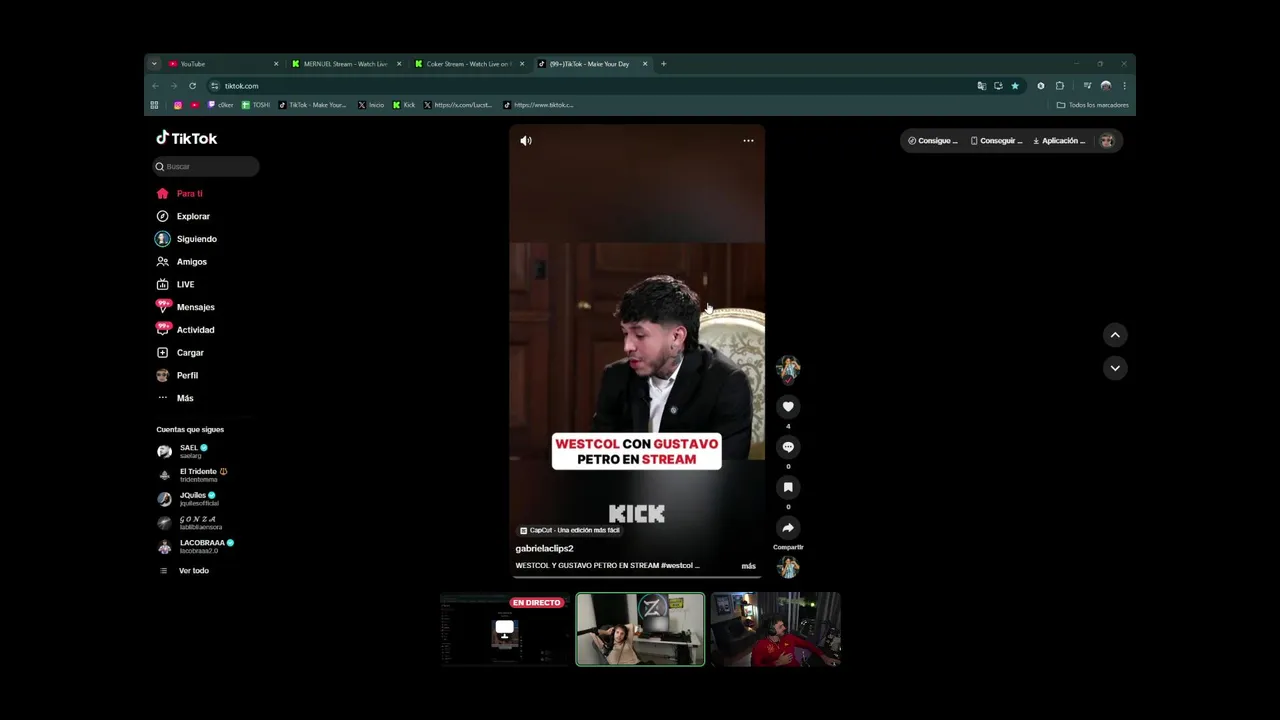This screenshot has width=1280, height=720.
Task: Open the Siguiendo feed
Action: (187, 239)
